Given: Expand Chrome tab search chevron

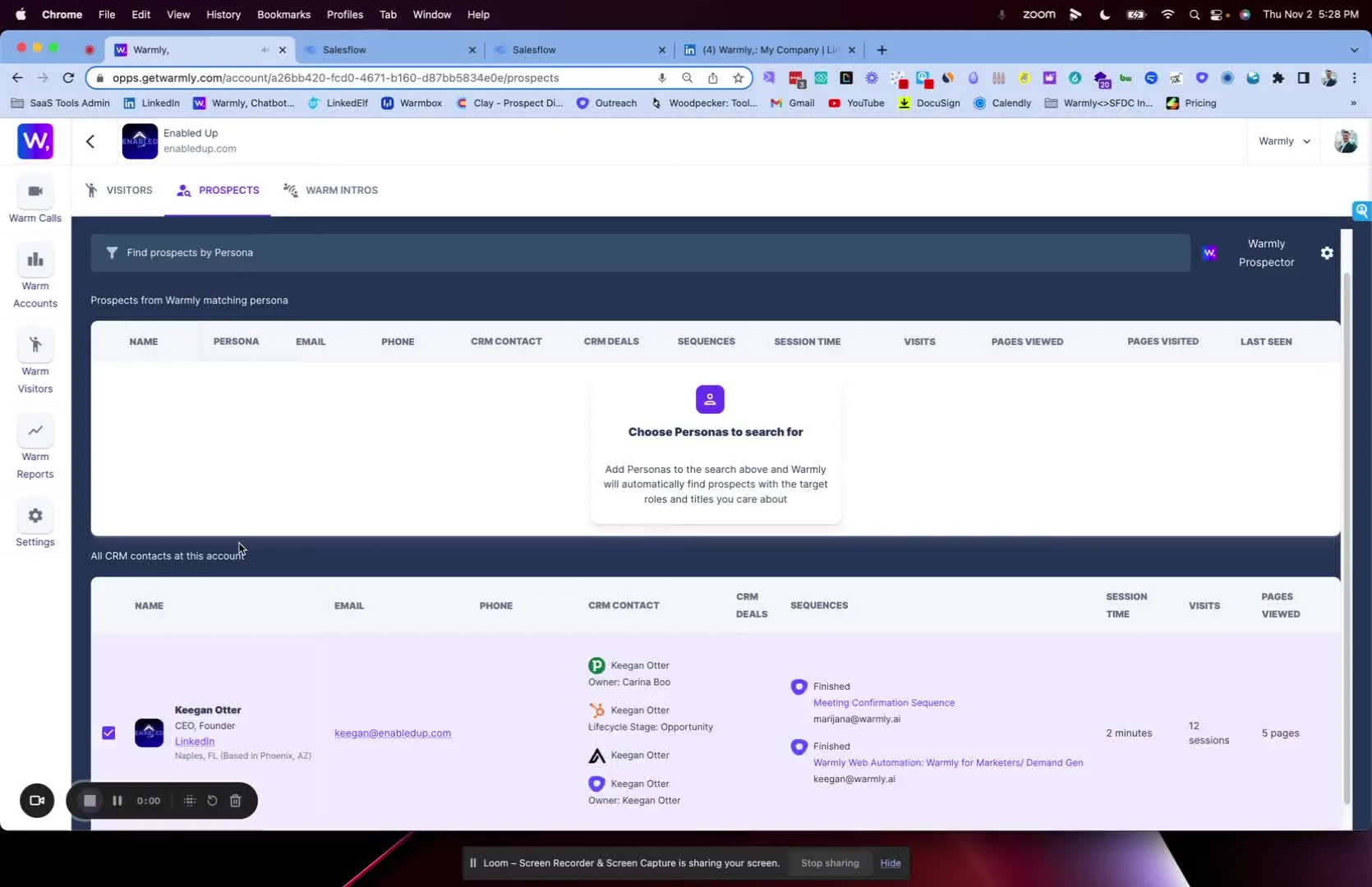Looking at the screenshot, I should pos(1354,50).
